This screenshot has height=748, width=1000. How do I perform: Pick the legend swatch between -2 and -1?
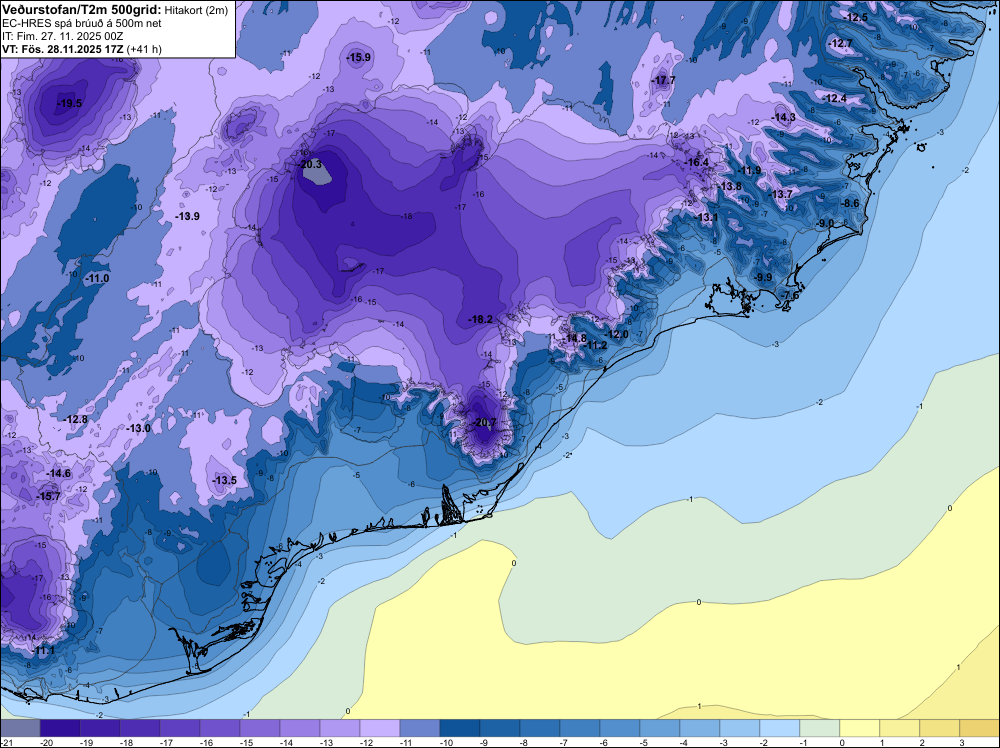click(779, 728)
